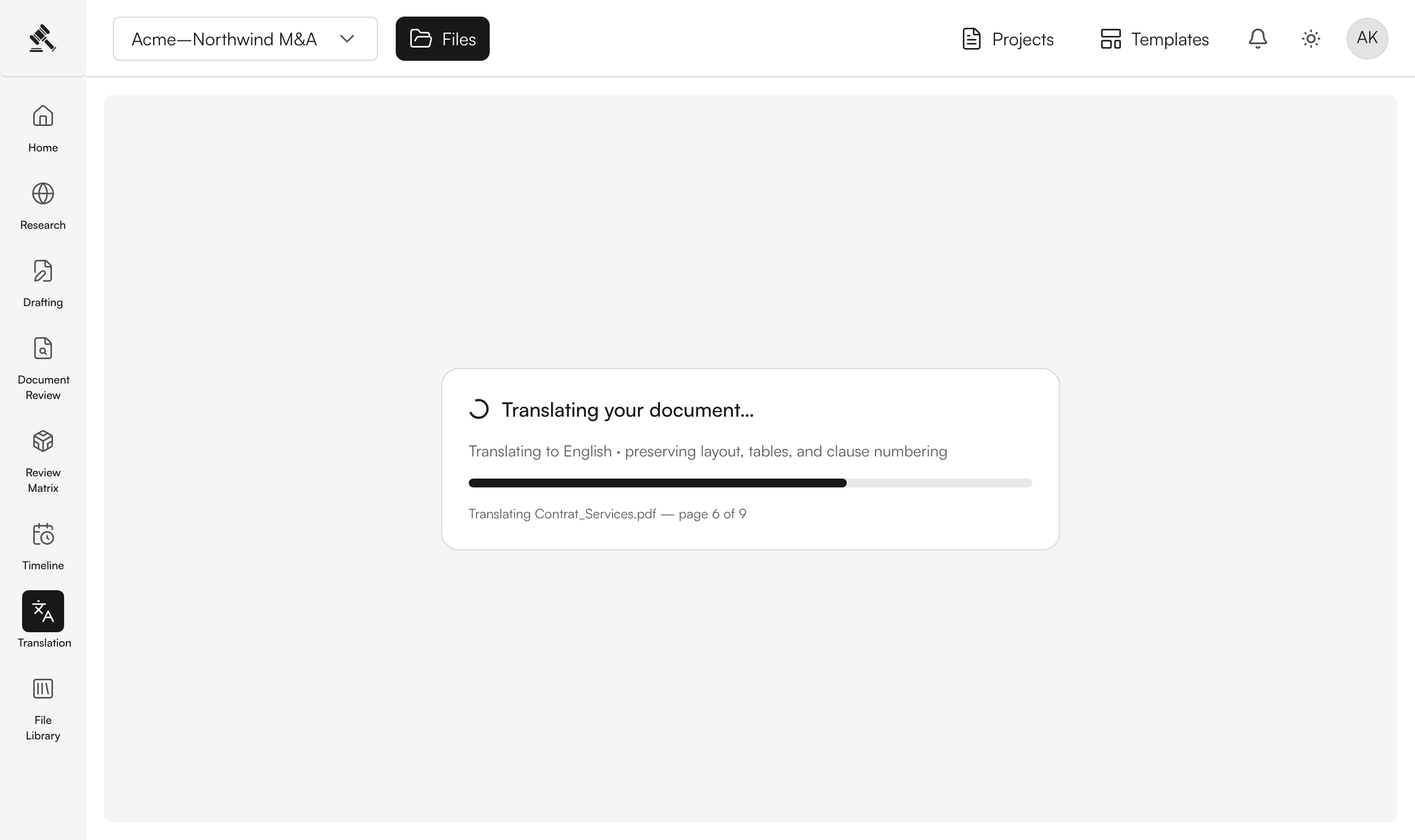This screenshot has height=840, width=1415.
Task: Open Research globe icon
Action: point(43,193)
